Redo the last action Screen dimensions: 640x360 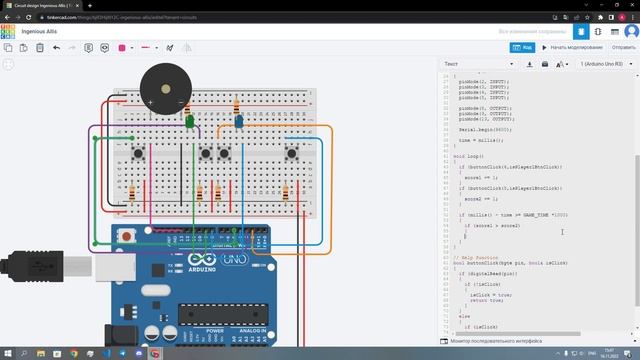(x=72, y=48)
